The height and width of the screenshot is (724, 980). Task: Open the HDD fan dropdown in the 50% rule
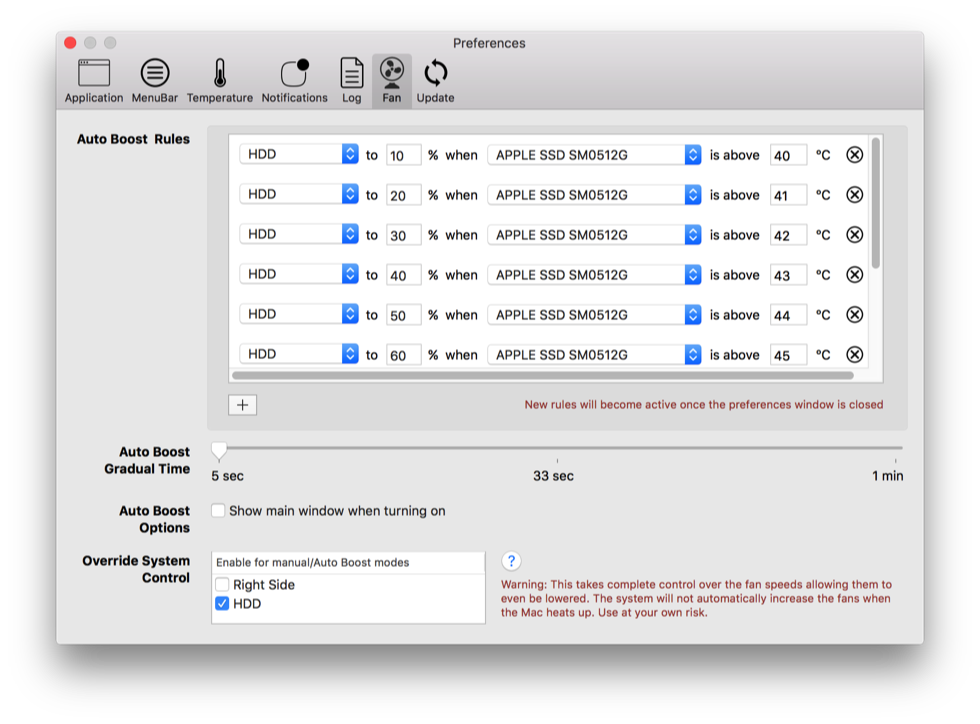click(x=299, y=314)
